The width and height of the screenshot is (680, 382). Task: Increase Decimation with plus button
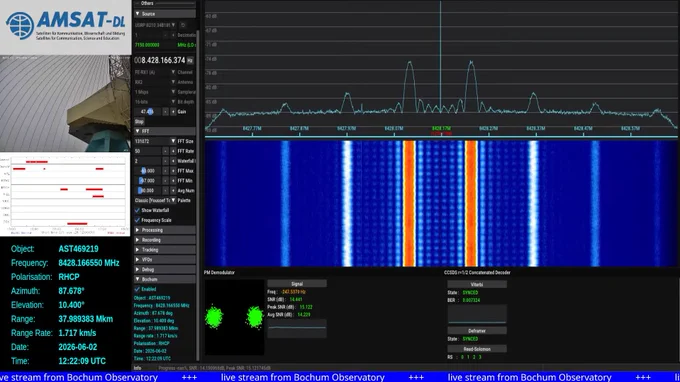pos(173,35)
